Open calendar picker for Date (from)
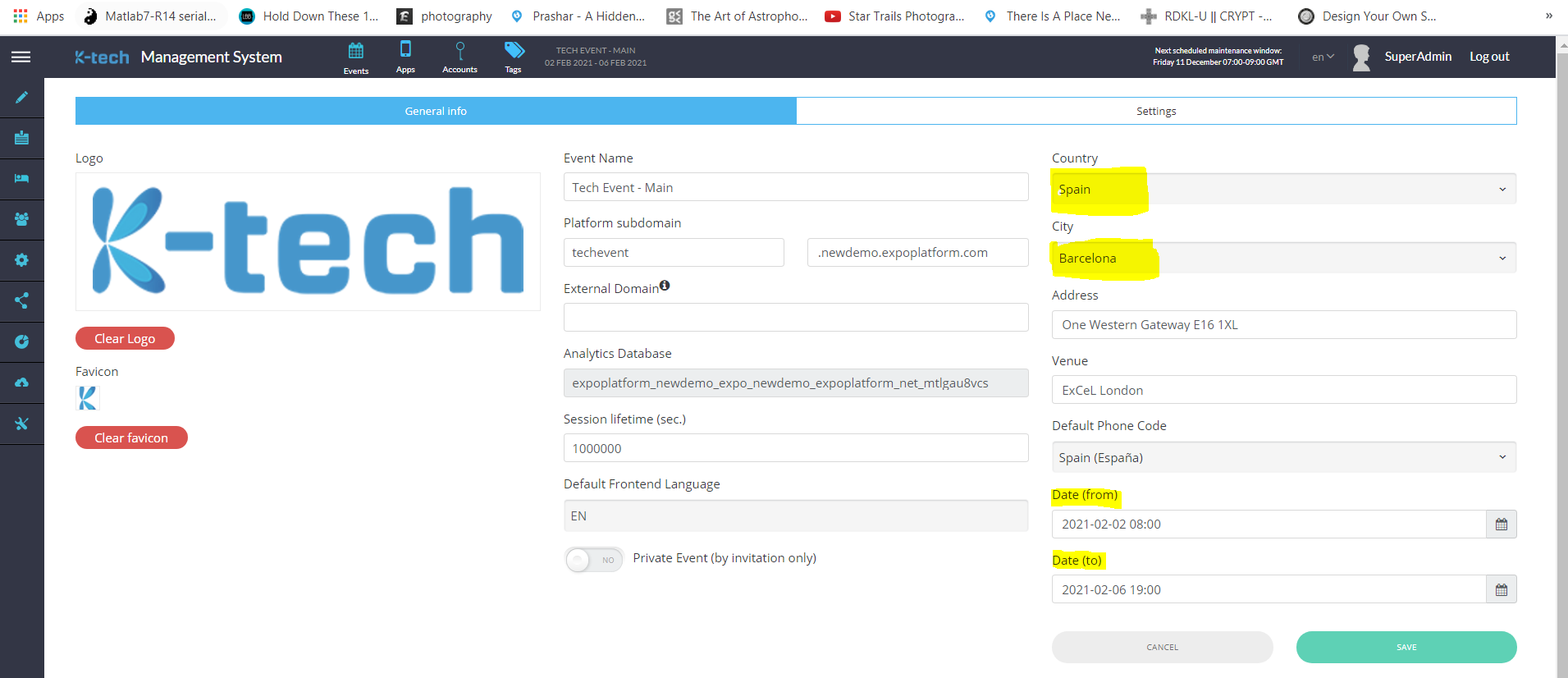This screenshot has height=678, width=1568. [1501, 525]
